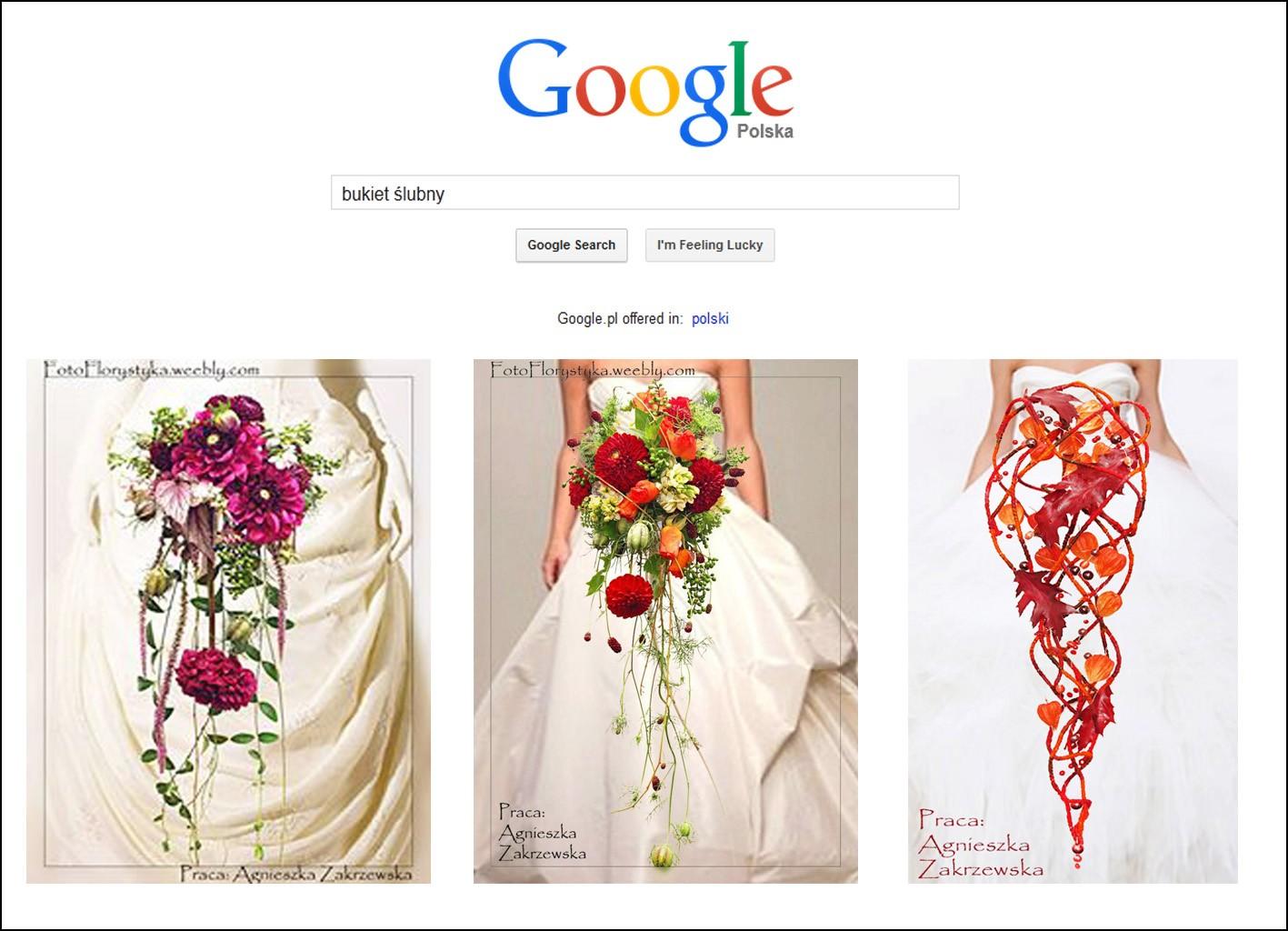Focus the search box containing 'bukiet ślubny'
The height and width of the screenshot is (931, 1288).
point(644,193)
